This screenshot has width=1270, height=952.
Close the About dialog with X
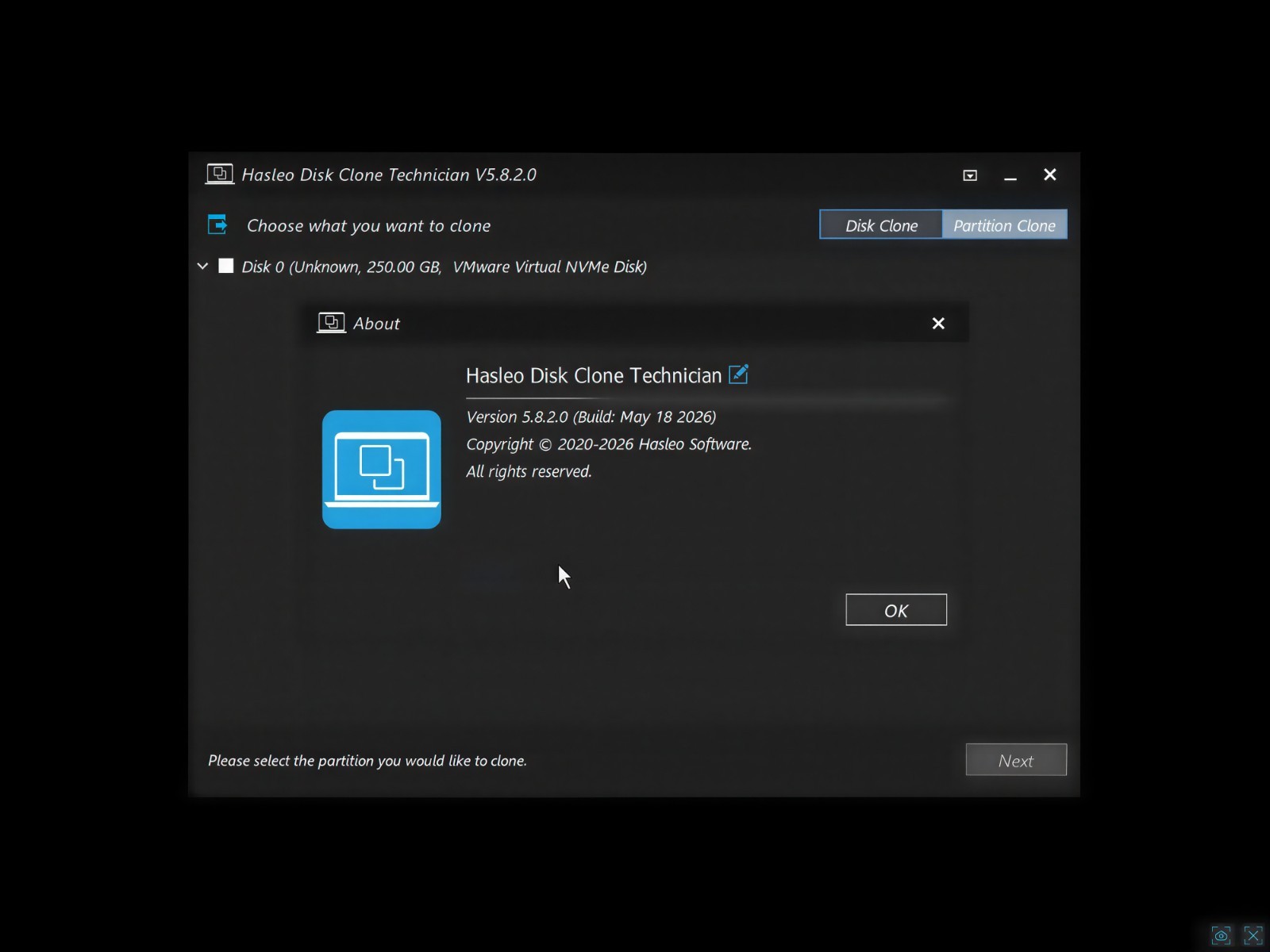938,324
